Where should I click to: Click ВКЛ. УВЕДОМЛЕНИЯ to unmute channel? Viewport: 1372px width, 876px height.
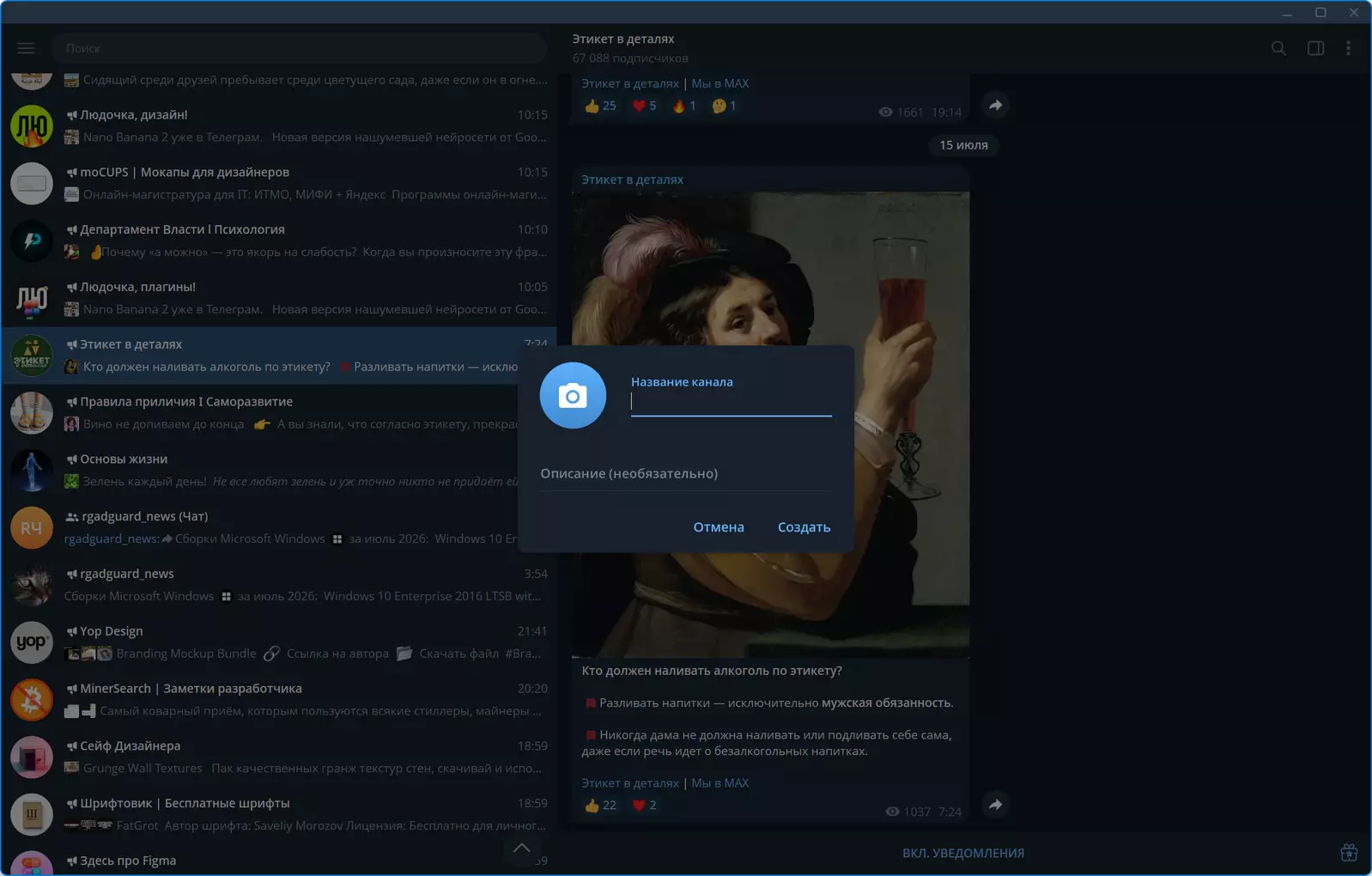click(962, 853)
